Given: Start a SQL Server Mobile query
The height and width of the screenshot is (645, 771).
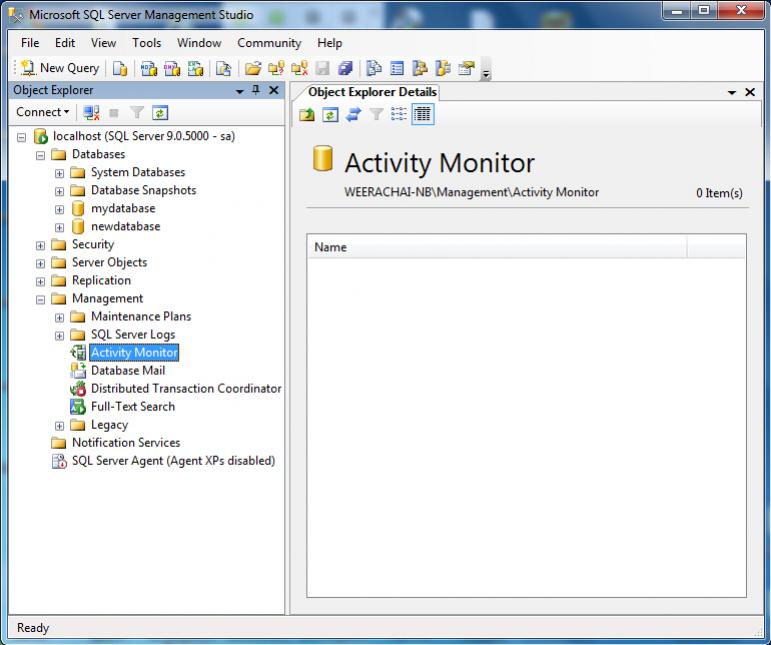Looking at the screenshot, I should [223, 68].
